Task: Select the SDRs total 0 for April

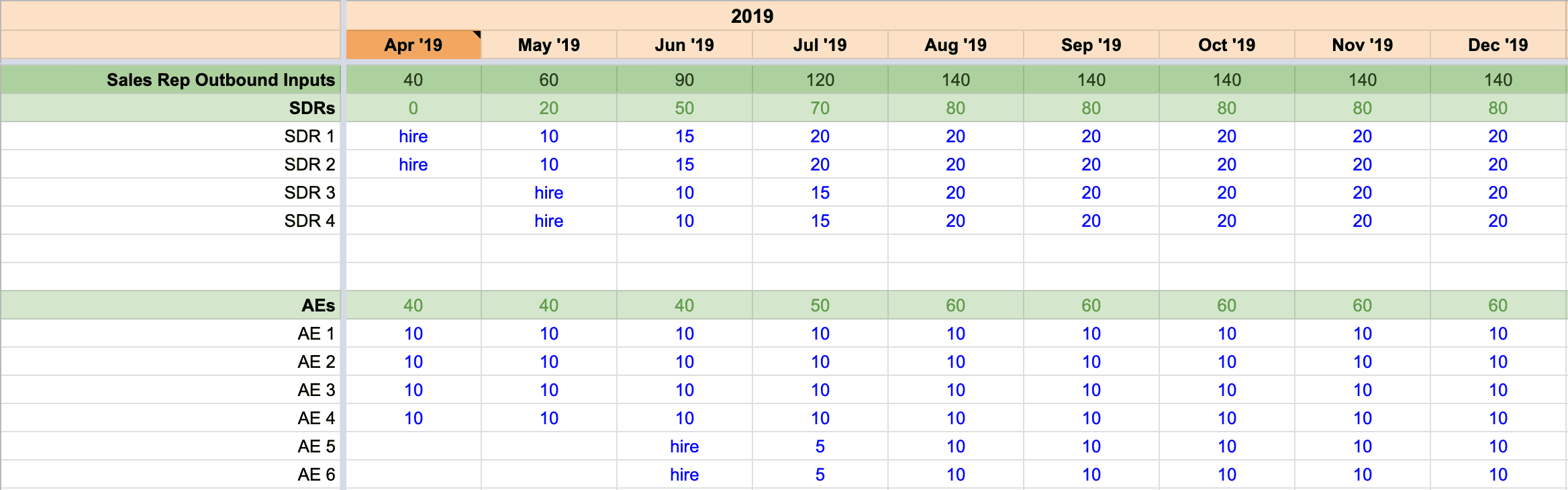Action: point(413,108)
